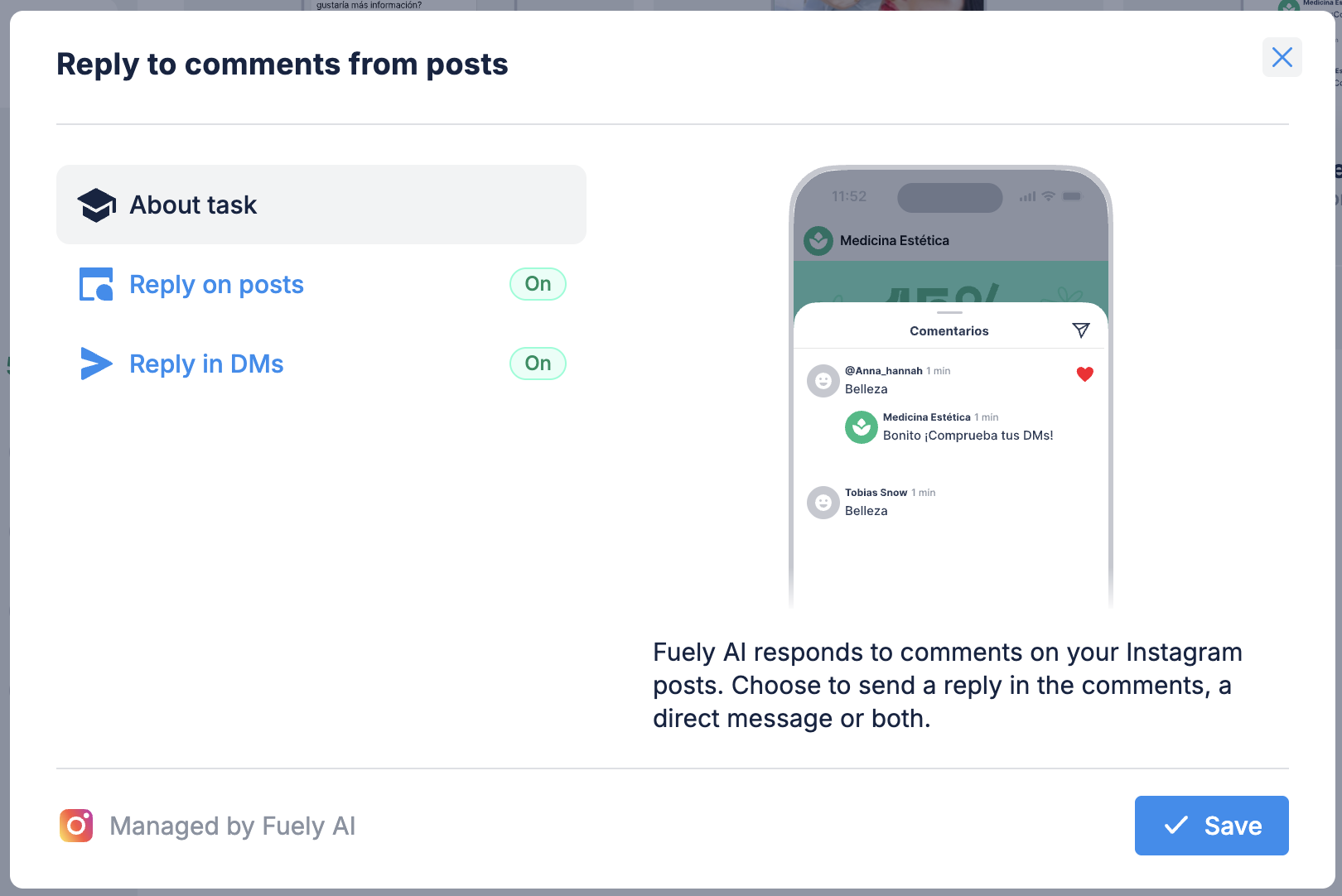Click the graduation cap About task icon
Screen dimensions: 1342x896
tap(96, 205)
